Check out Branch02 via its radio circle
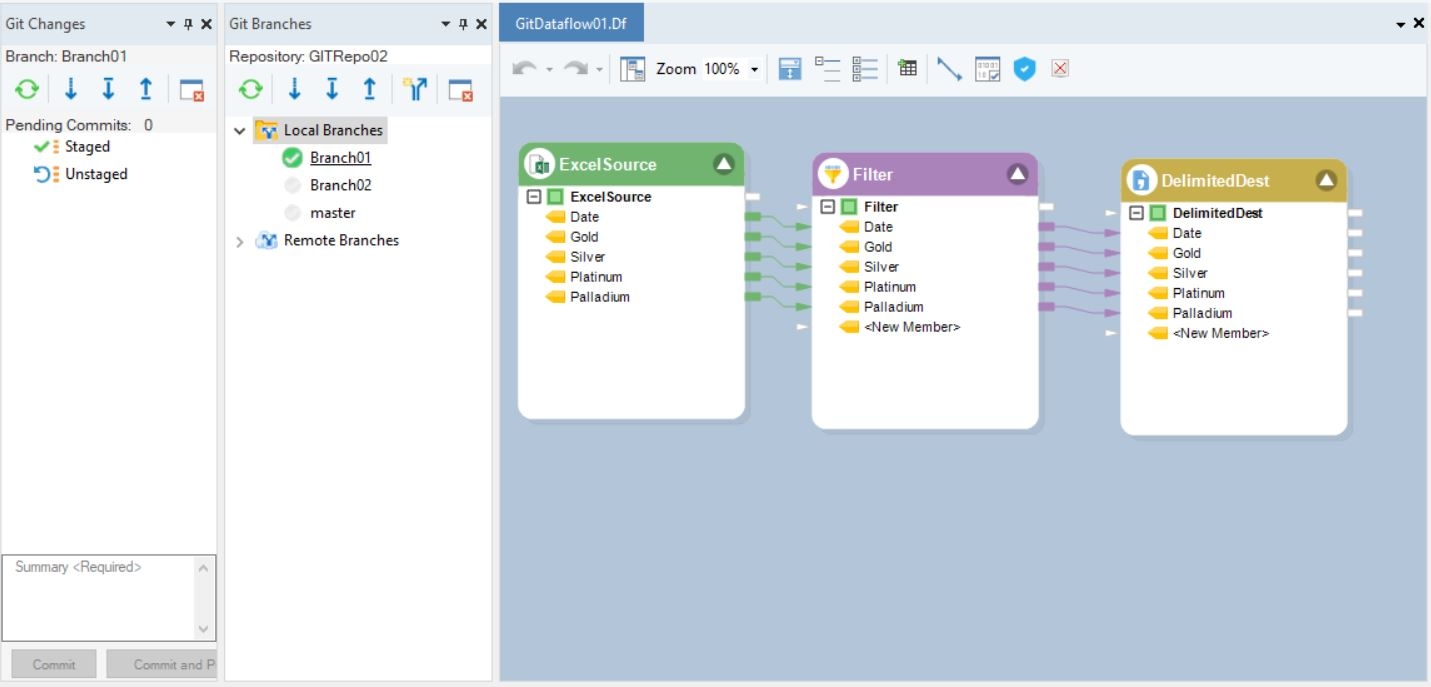The image size is (1431, 687). point(292,185)
